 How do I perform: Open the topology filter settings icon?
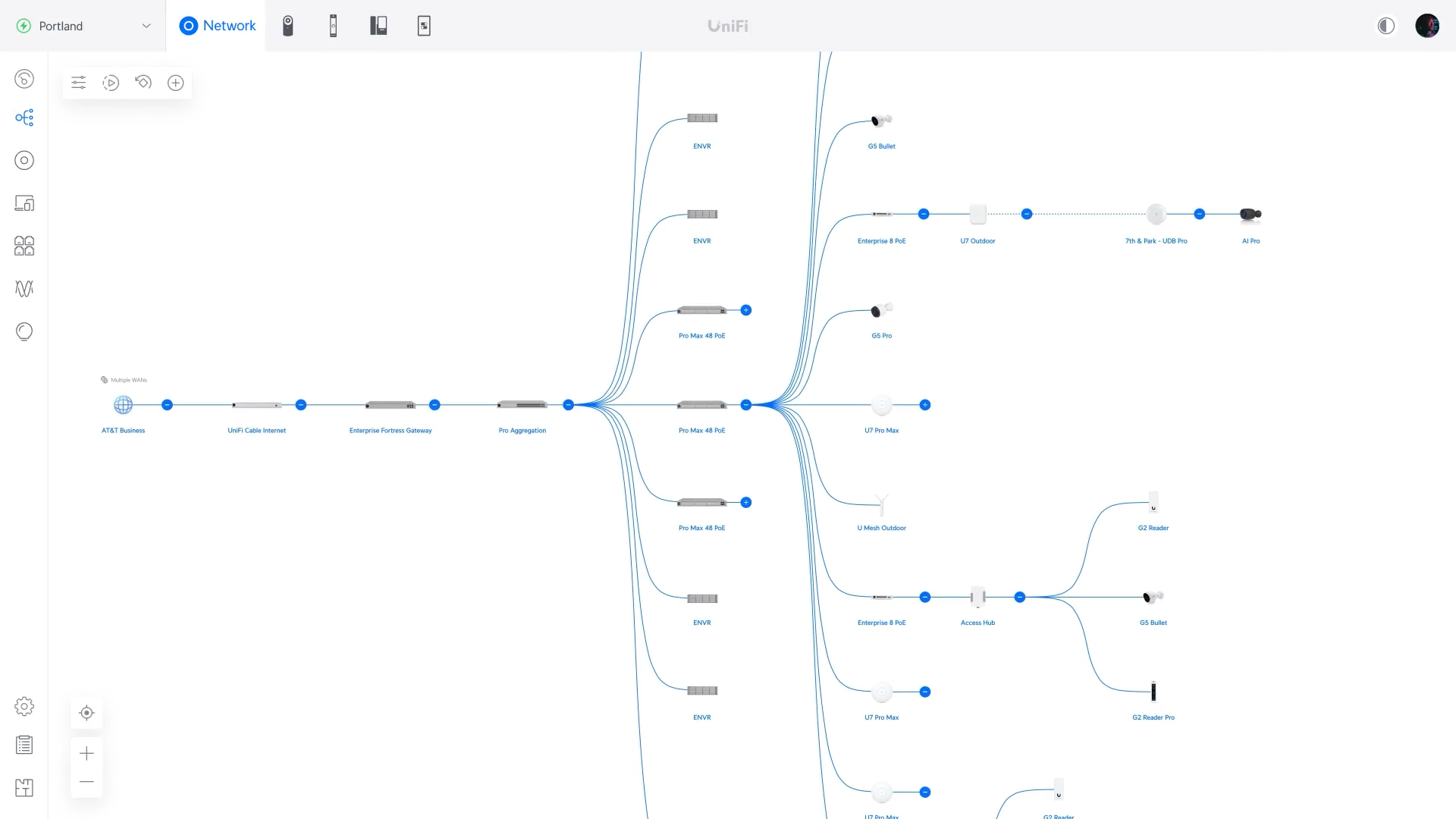coord(79,83)
